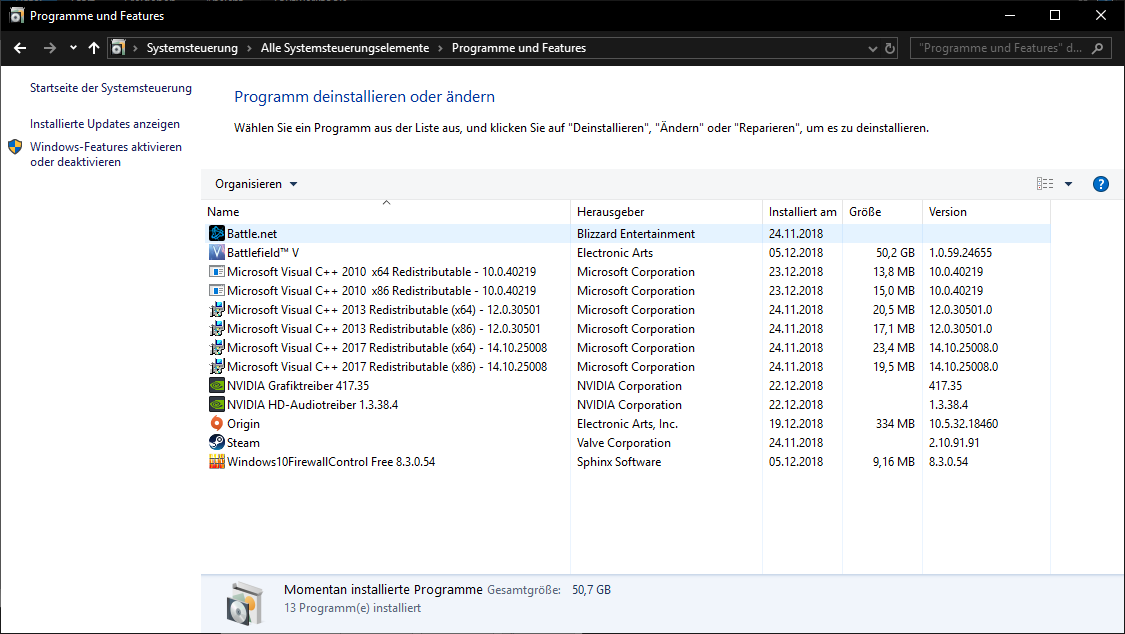This screenshot has height=634, width=1125.
Task: Go forward with the right arrow
Action: click(50, 48)
